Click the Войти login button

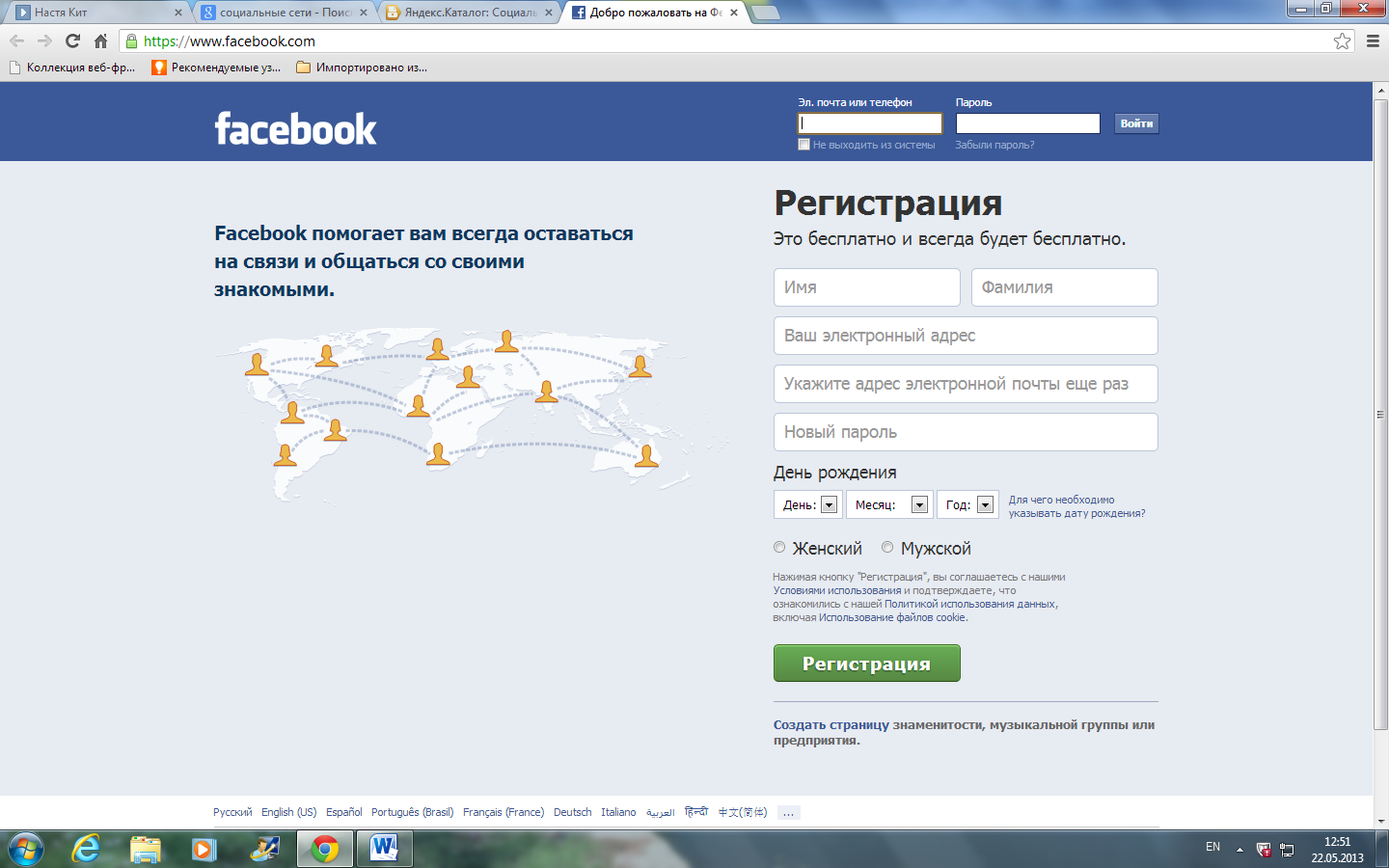pyautogui.click(x=1136, y=123)
